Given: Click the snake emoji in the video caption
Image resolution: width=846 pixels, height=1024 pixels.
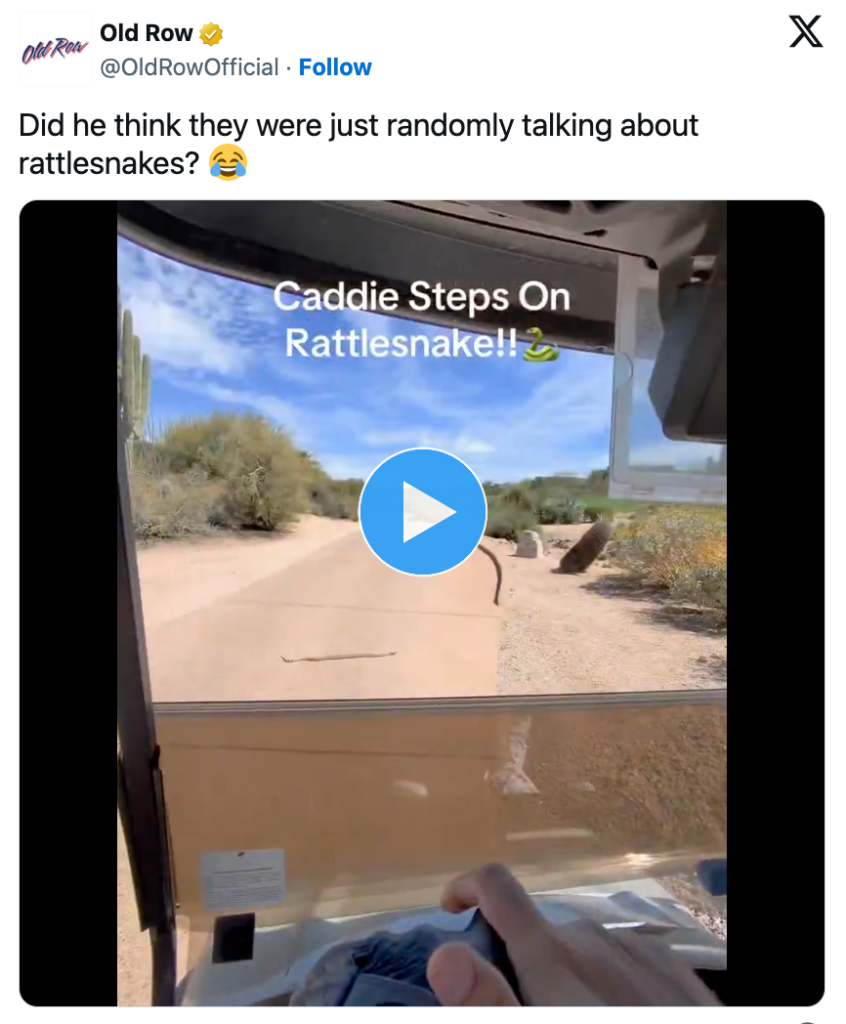Looking at the screenshot, I should click(541, 343).
